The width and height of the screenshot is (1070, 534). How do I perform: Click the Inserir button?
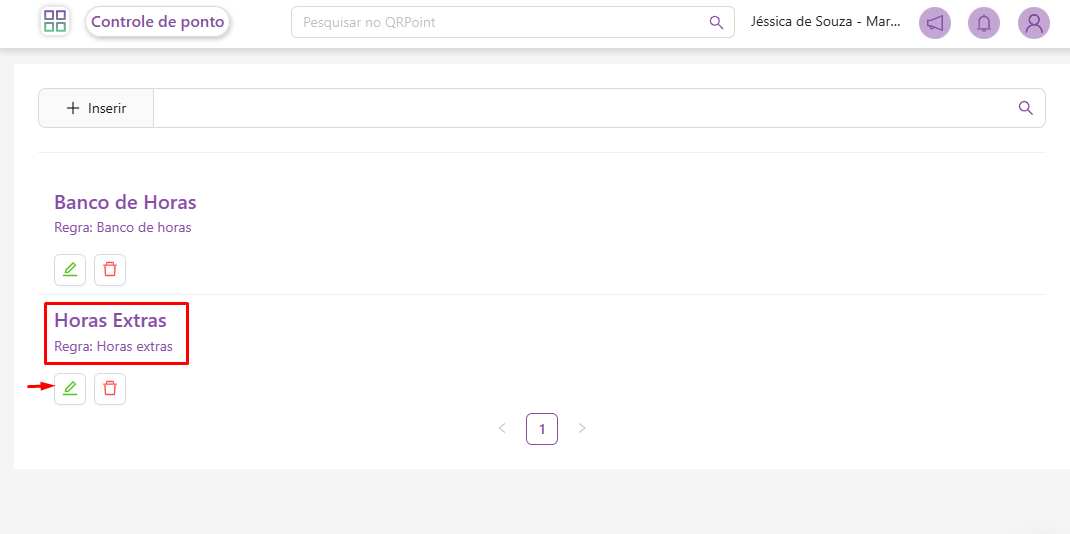coord(96,108)
